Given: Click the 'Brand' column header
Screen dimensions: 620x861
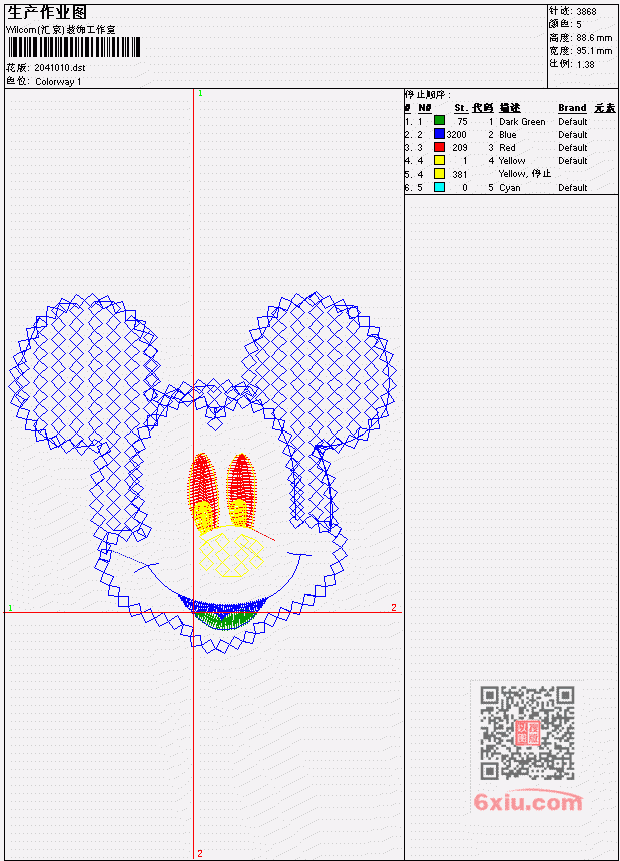Looking at the screenshot, I should (x=572, y=108).
